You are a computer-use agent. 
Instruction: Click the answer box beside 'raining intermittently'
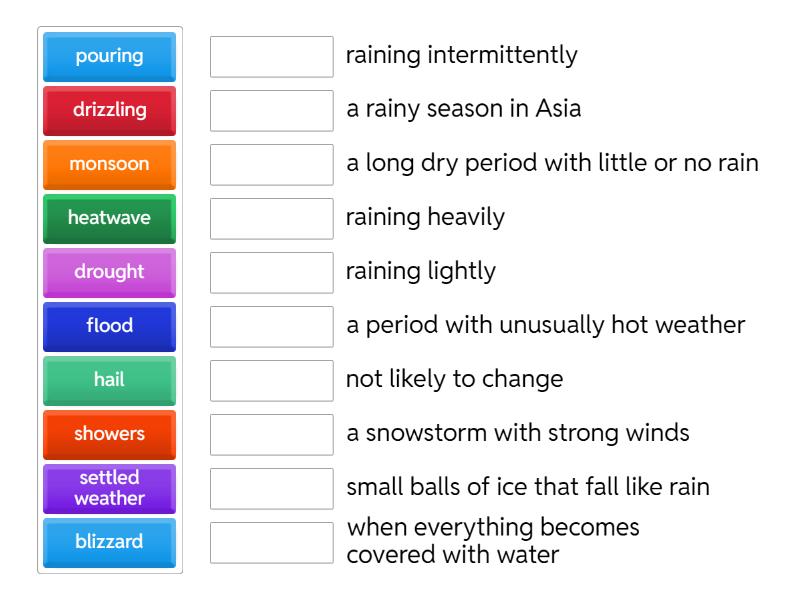point(271,57)
